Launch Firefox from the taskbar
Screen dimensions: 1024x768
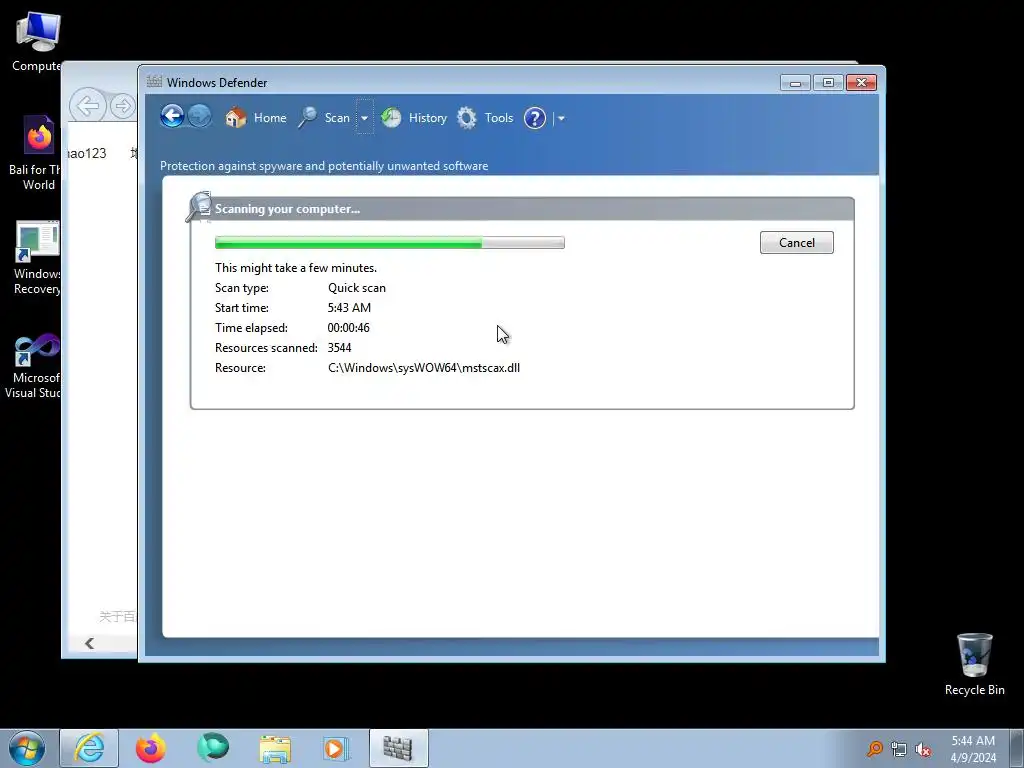(151, 748)
